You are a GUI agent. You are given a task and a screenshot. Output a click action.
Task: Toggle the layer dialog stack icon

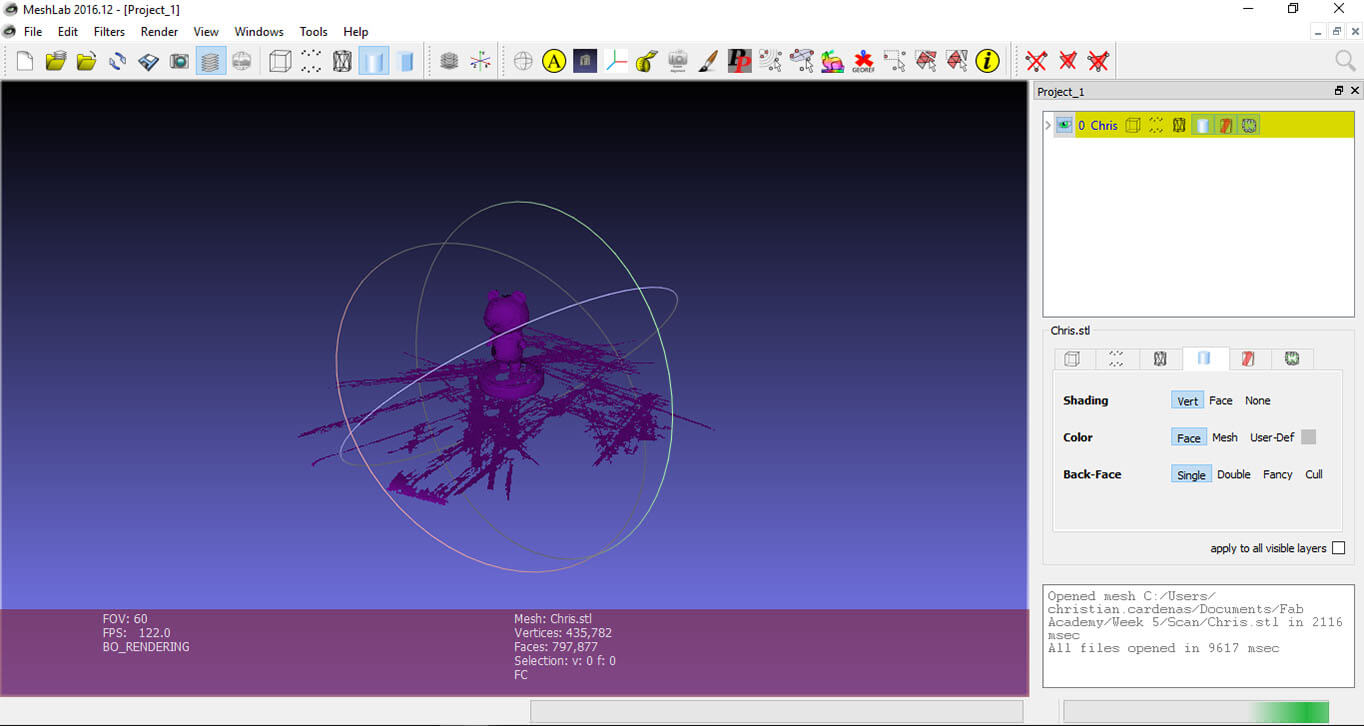[x=210, y=61]
